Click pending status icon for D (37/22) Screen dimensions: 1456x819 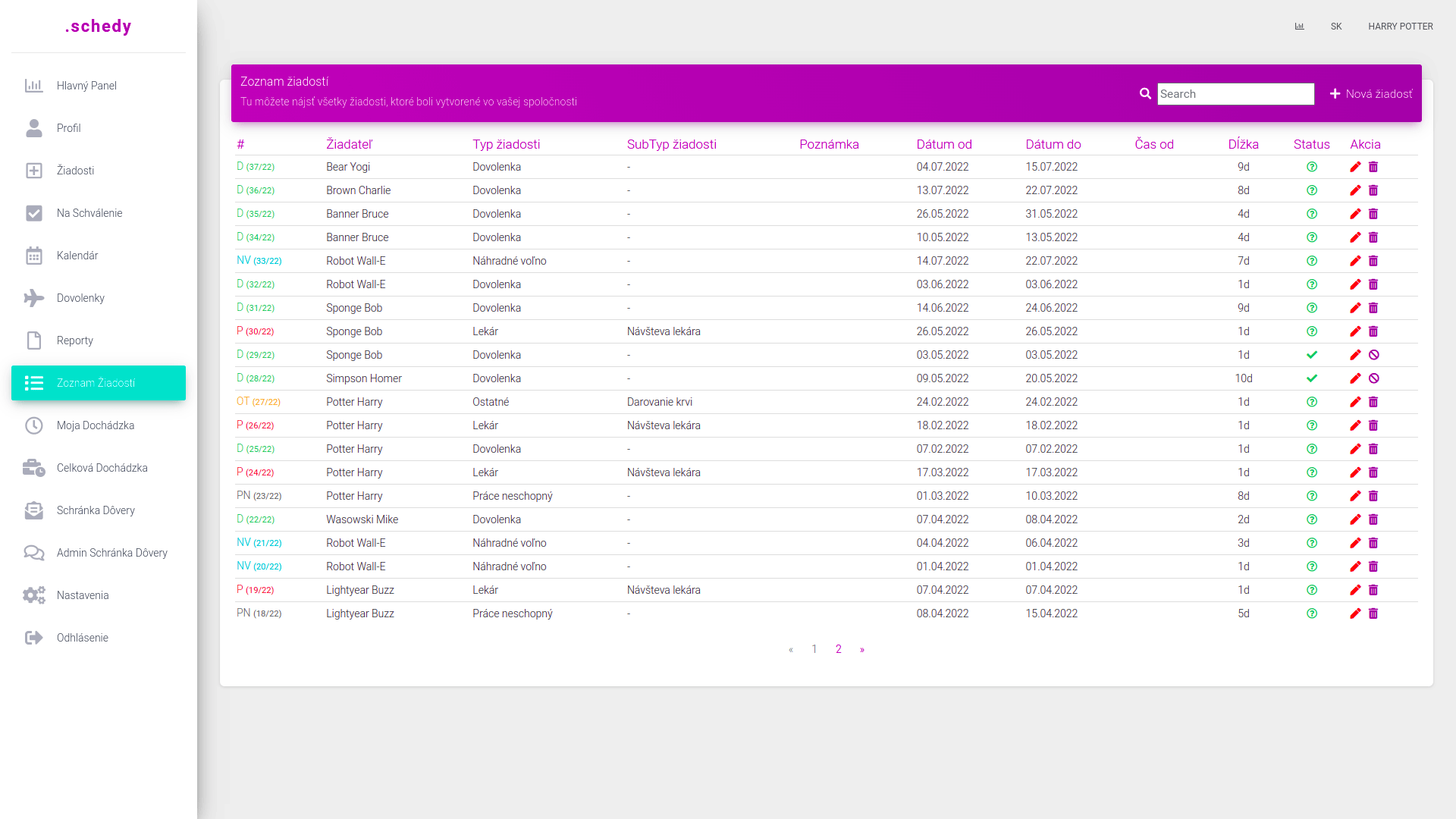click(x=1312, y=167)
